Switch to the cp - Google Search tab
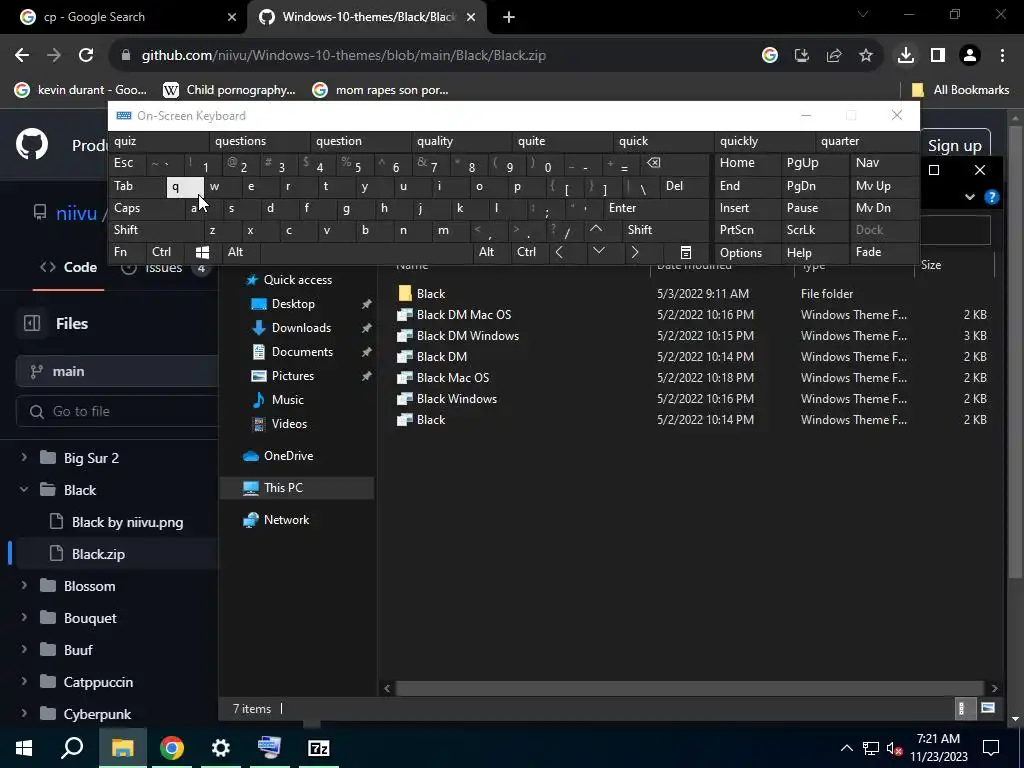The width and height of the screenshot is (1024, 768). [124, 17]
